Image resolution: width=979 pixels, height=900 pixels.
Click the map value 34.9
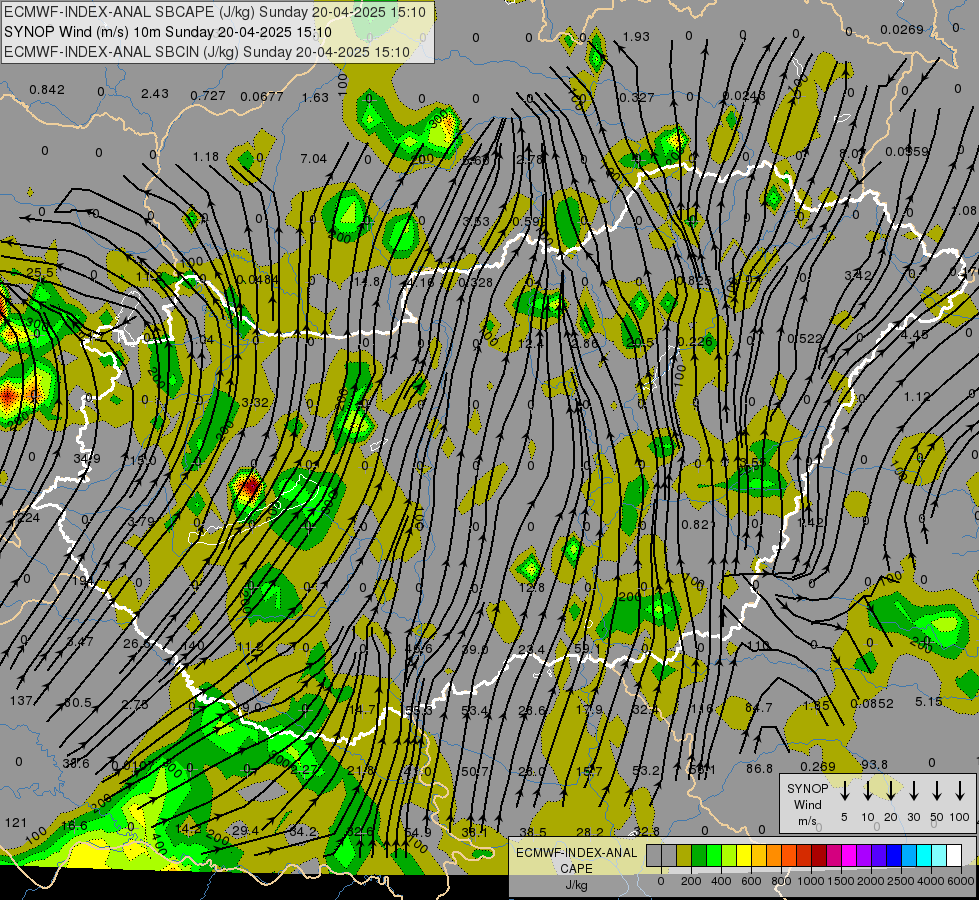[87, 460]
